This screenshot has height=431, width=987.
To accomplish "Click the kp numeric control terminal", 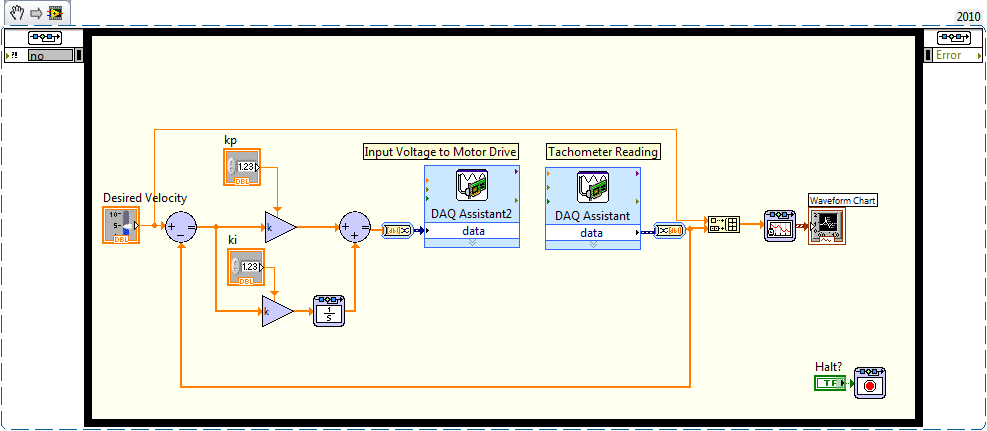I will click(x=243, y=166).
